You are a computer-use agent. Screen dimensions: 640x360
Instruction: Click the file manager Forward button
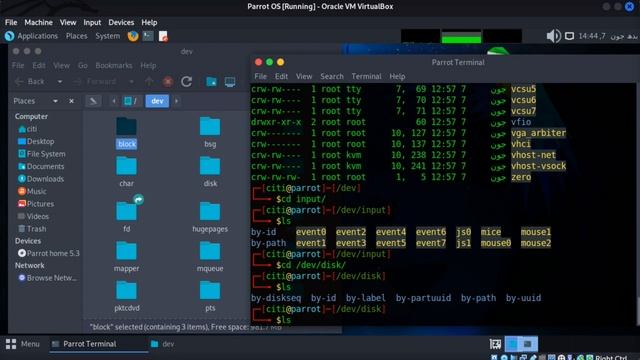[x=96, y=82]
